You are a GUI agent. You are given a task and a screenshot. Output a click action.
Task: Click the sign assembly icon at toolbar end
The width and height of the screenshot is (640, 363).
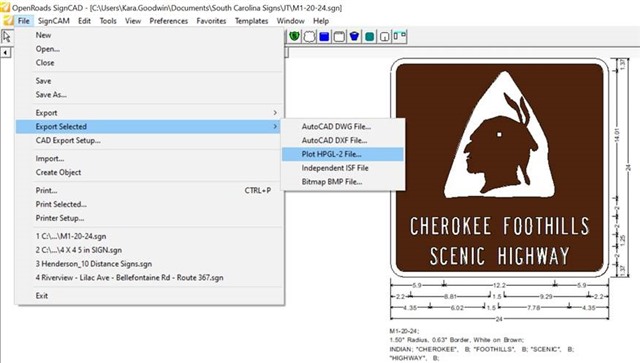click(x=400, y=37)
